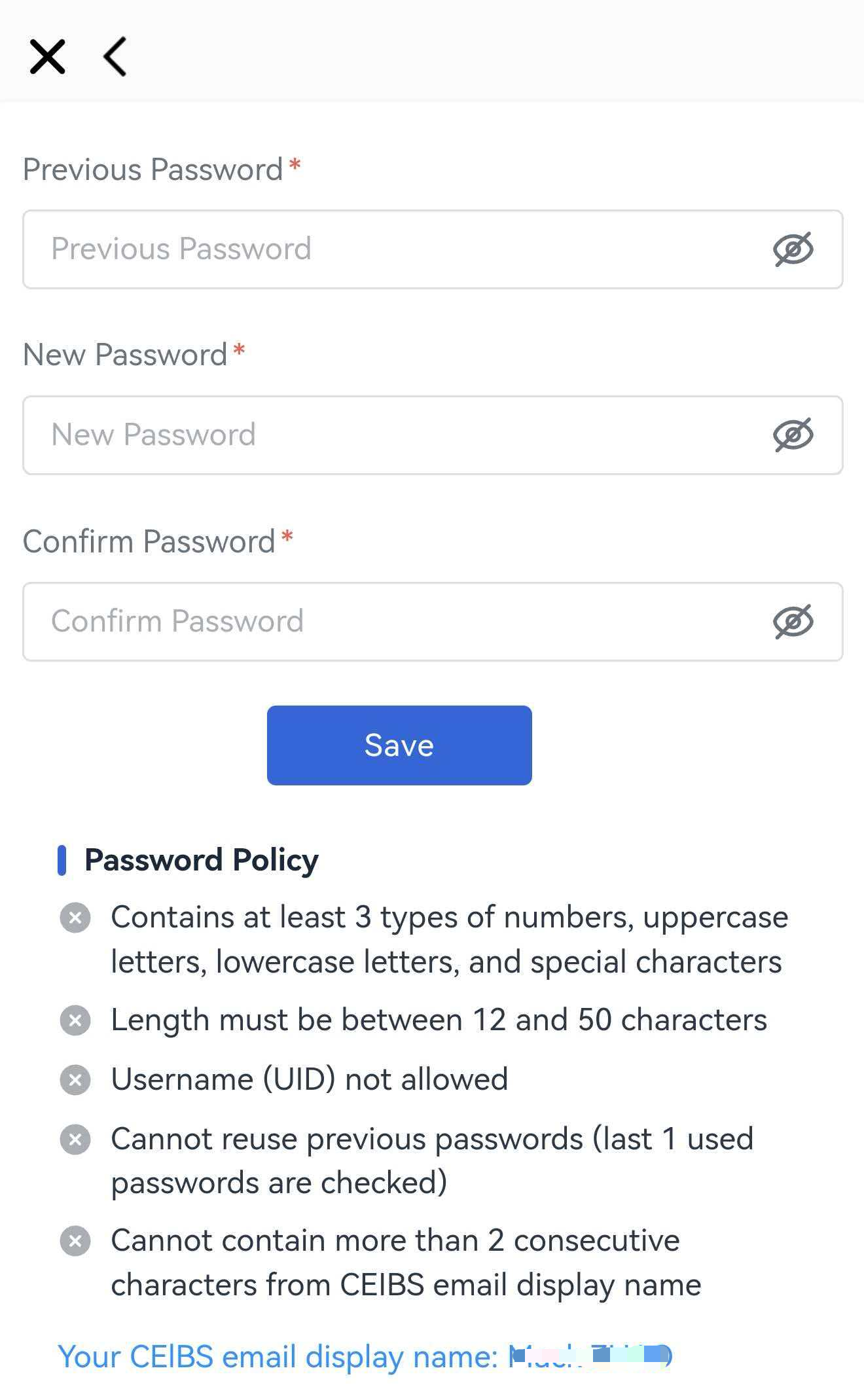Tap the CEIBS email display name line
Screen dimensions: 864x1400
click(x=364, y=1356)
